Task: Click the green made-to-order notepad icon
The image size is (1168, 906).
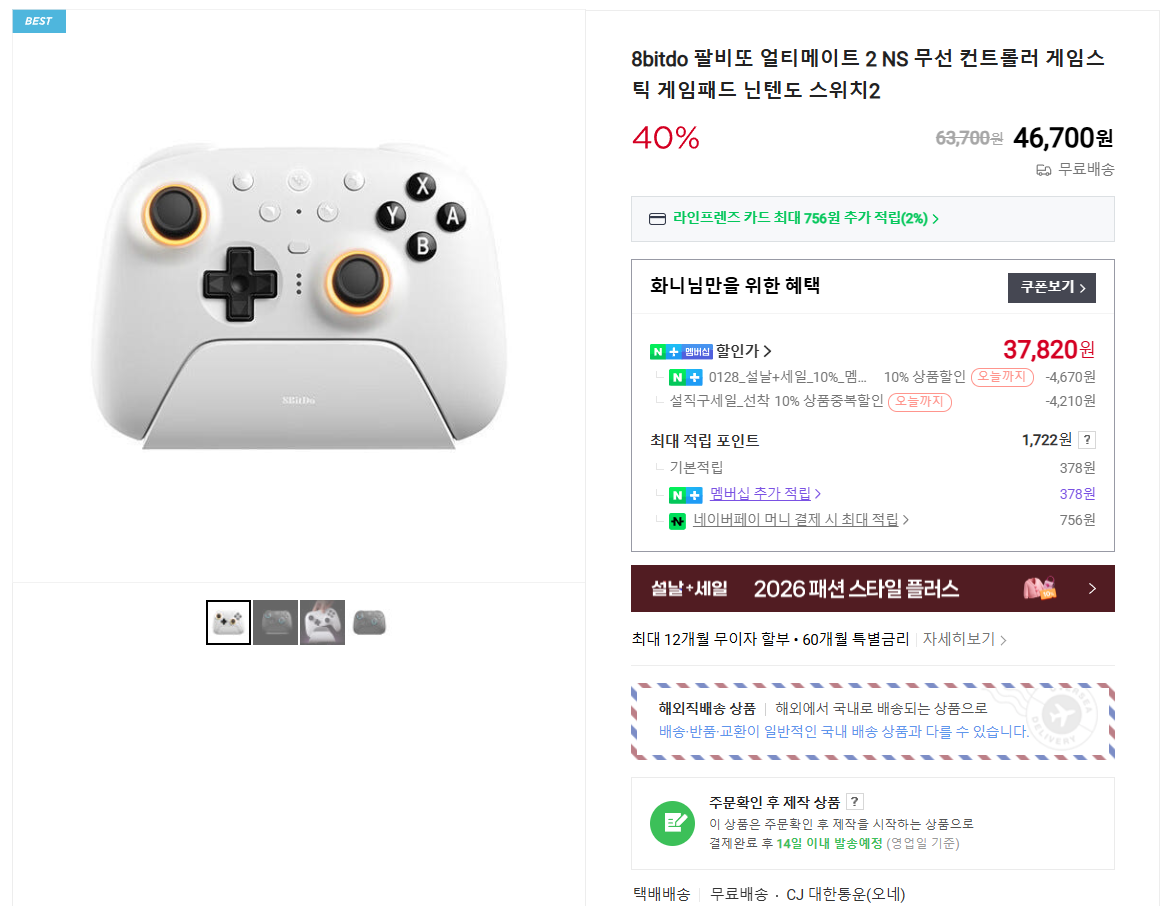Action: pos(672,823)
